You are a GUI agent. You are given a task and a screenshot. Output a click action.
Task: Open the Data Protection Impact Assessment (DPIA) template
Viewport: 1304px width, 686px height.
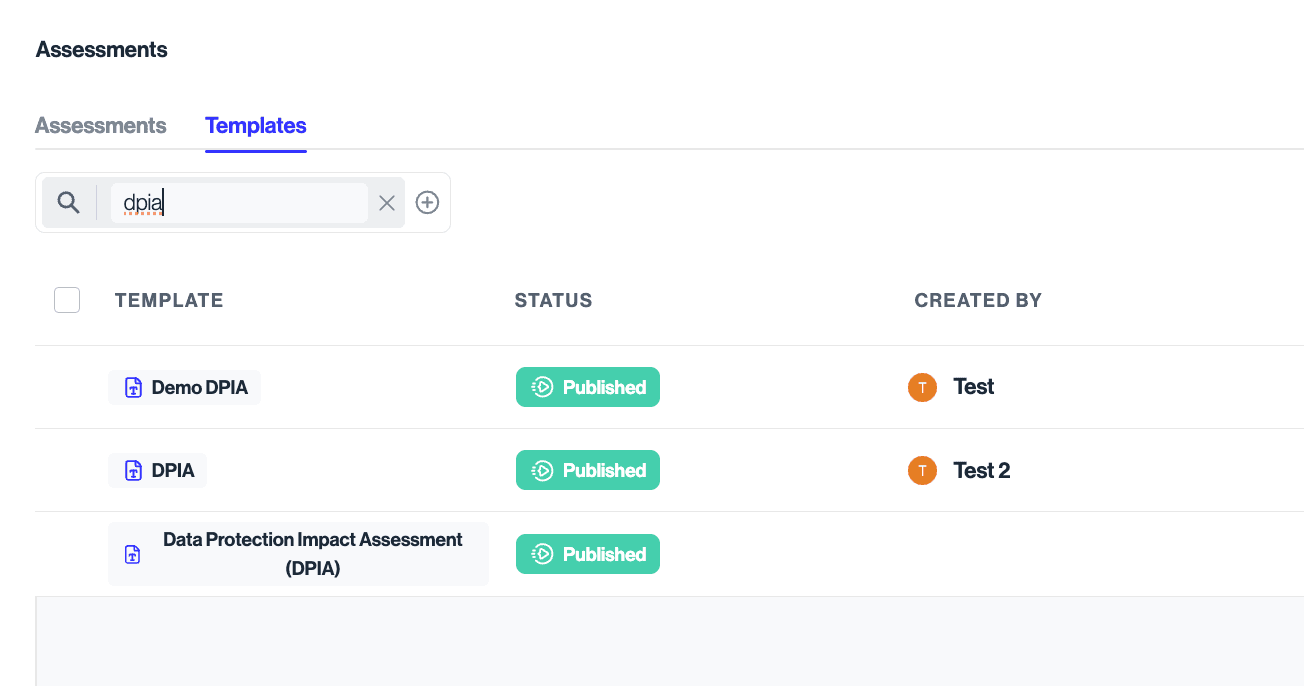tap(312, 554)
